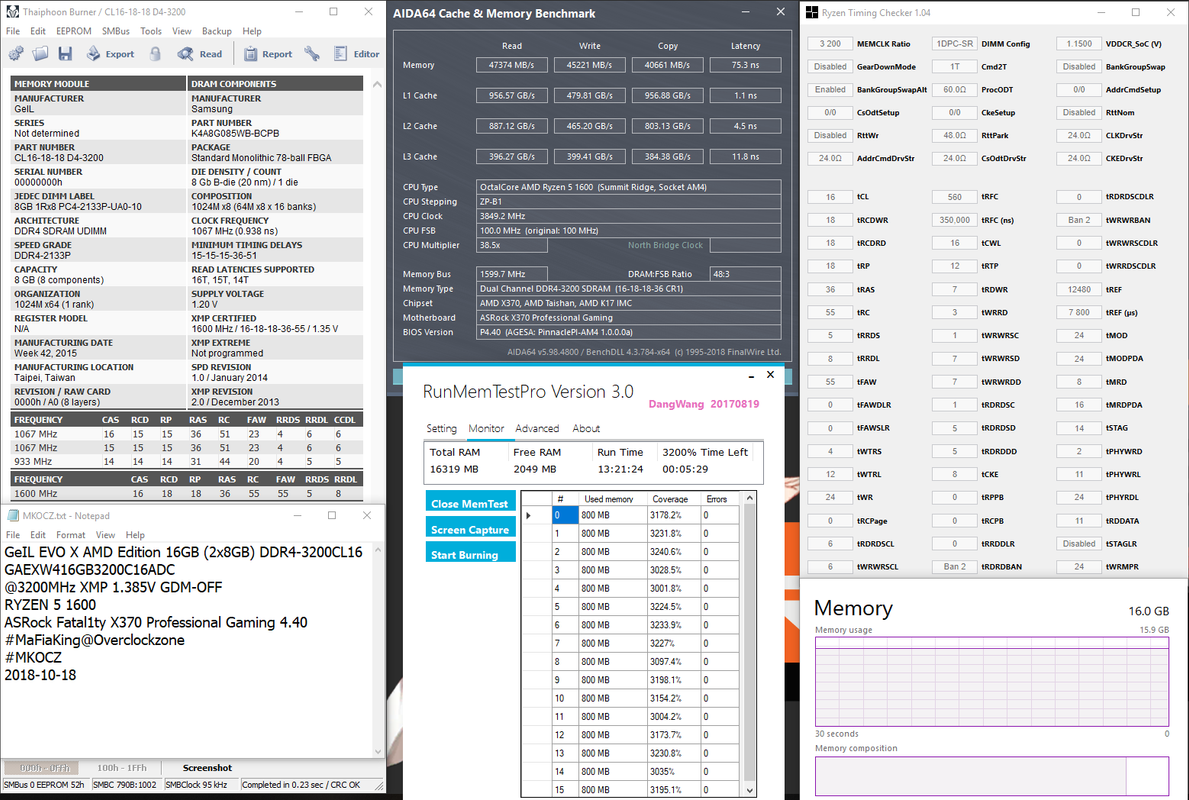This screenshot has width=1189, height=800.
Task: Click the GearDownMode Disabled field
Action: point(830,67)
